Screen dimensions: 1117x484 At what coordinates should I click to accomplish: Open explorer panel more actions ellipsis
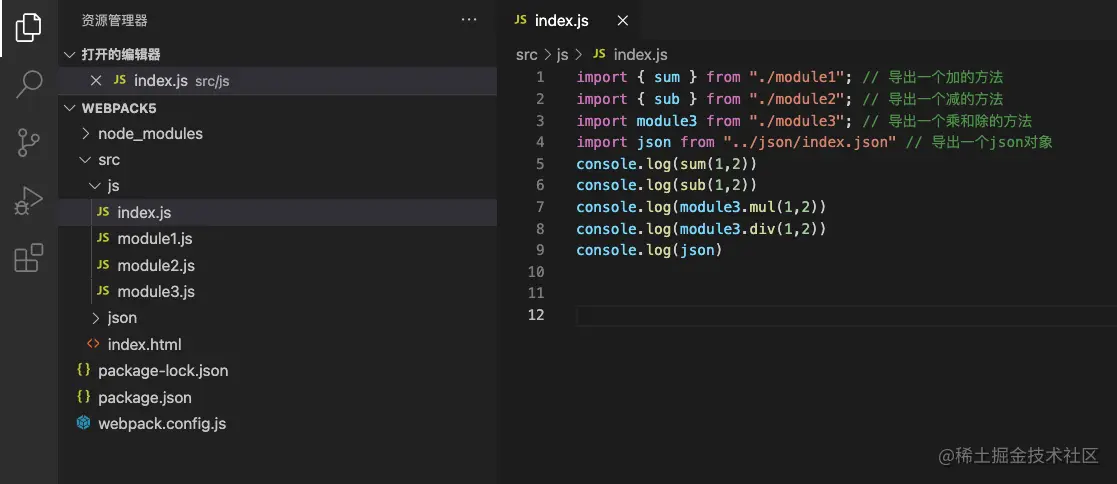click(469, 20)
